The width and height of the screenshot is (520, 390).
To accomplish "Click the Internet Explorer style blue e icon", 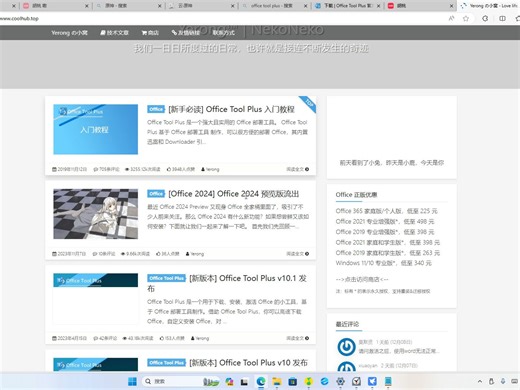I will coord(325,381).
